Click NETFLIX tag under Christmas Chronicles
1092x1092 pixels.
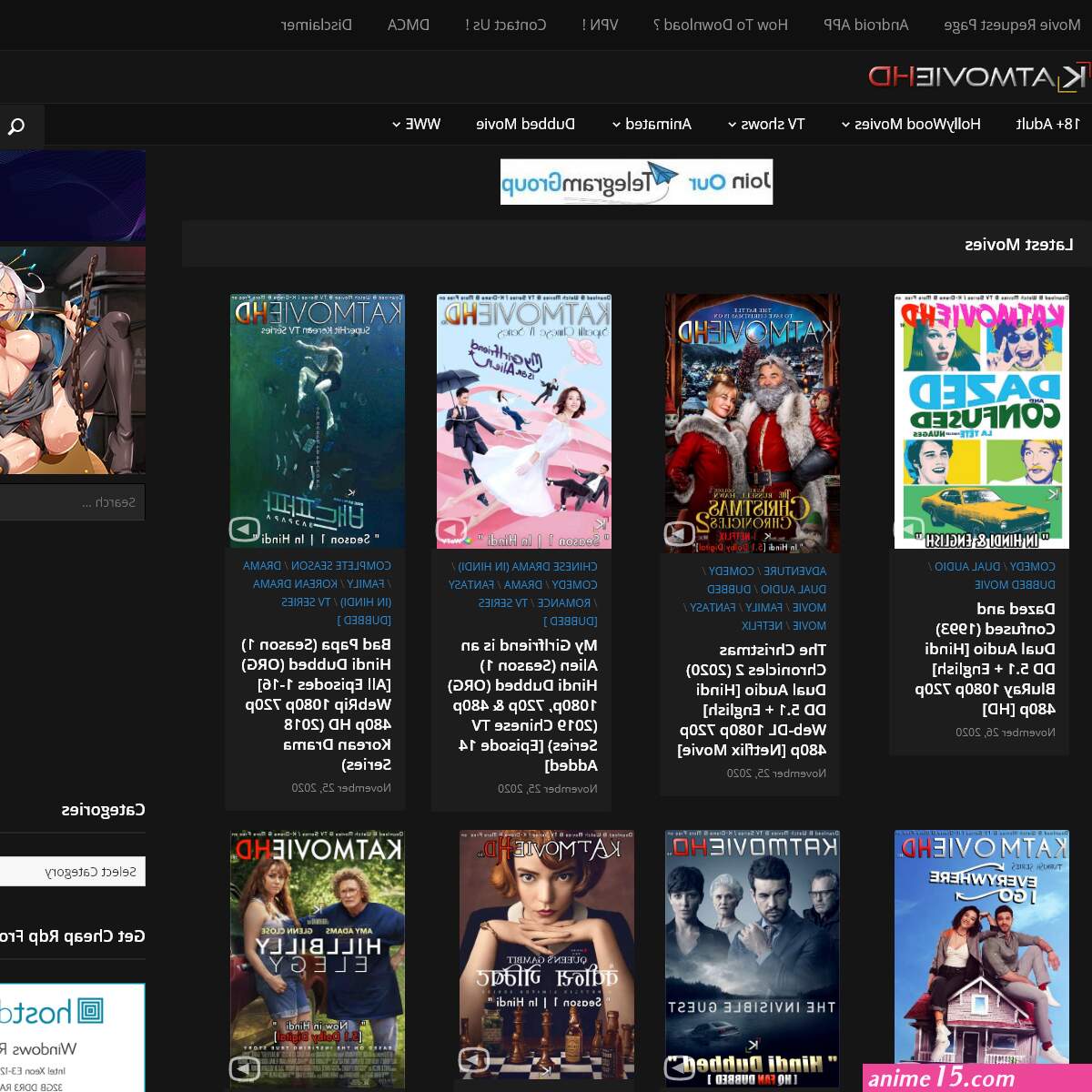tap(762, 625)
